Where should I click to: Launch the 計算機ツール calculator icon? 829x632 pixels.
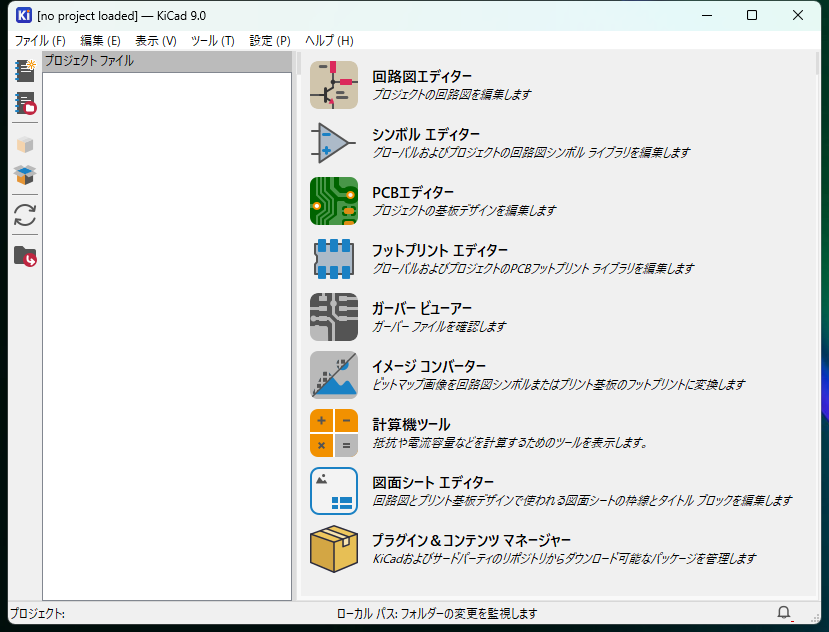point(334,433)
